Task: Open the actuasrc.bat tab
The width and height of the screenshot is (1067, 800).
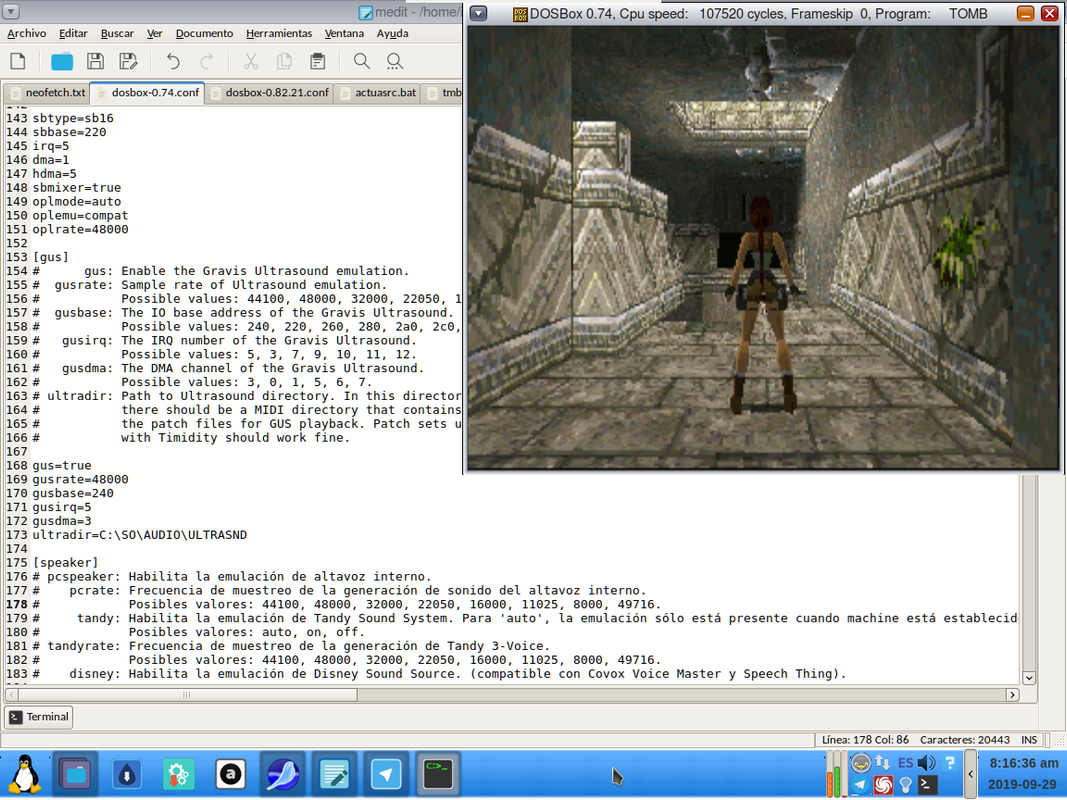Action: click(377, 93)
